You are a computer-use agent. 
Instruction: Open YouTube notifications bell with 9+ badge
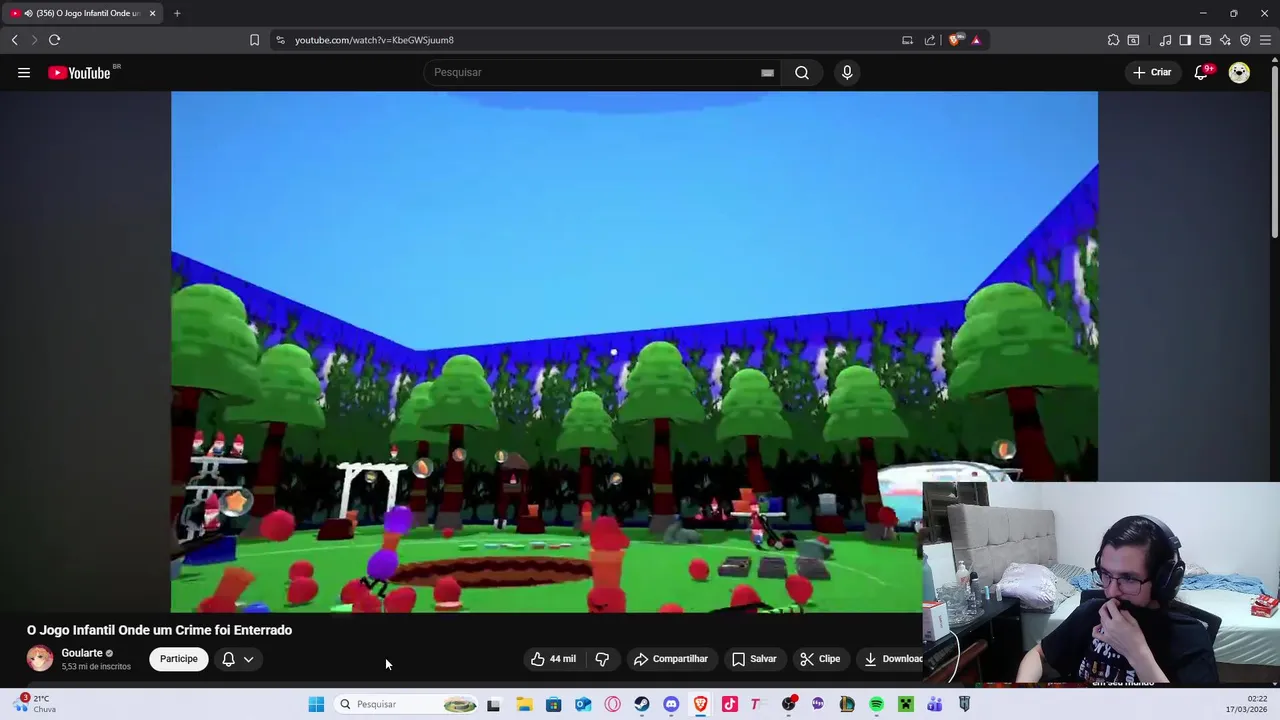1201,72
